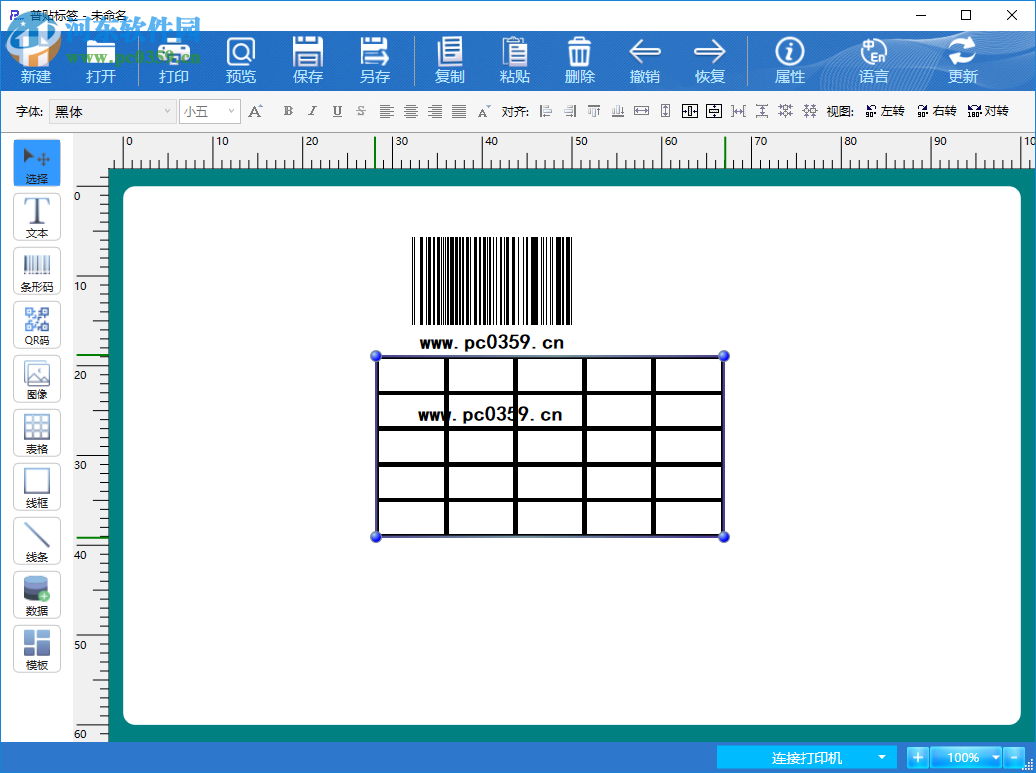Screen dimensions: 1036x773
Task: Toggle strikethrough formatting
Action: coord(361,111)
